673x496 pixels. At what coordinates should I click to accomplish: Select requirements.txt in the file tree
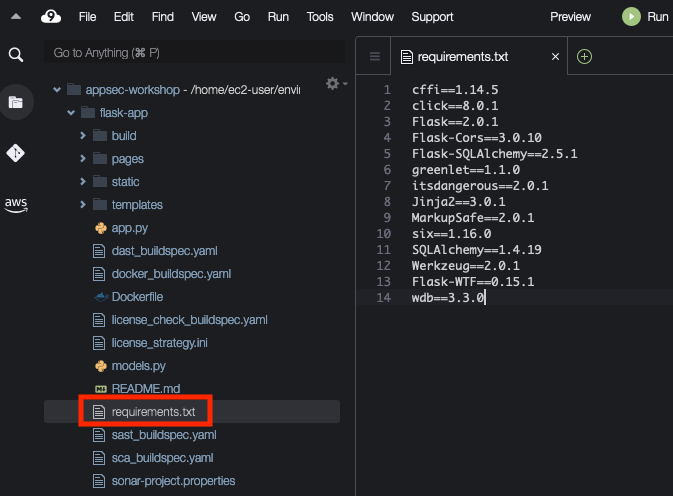[x=153, y=412]
